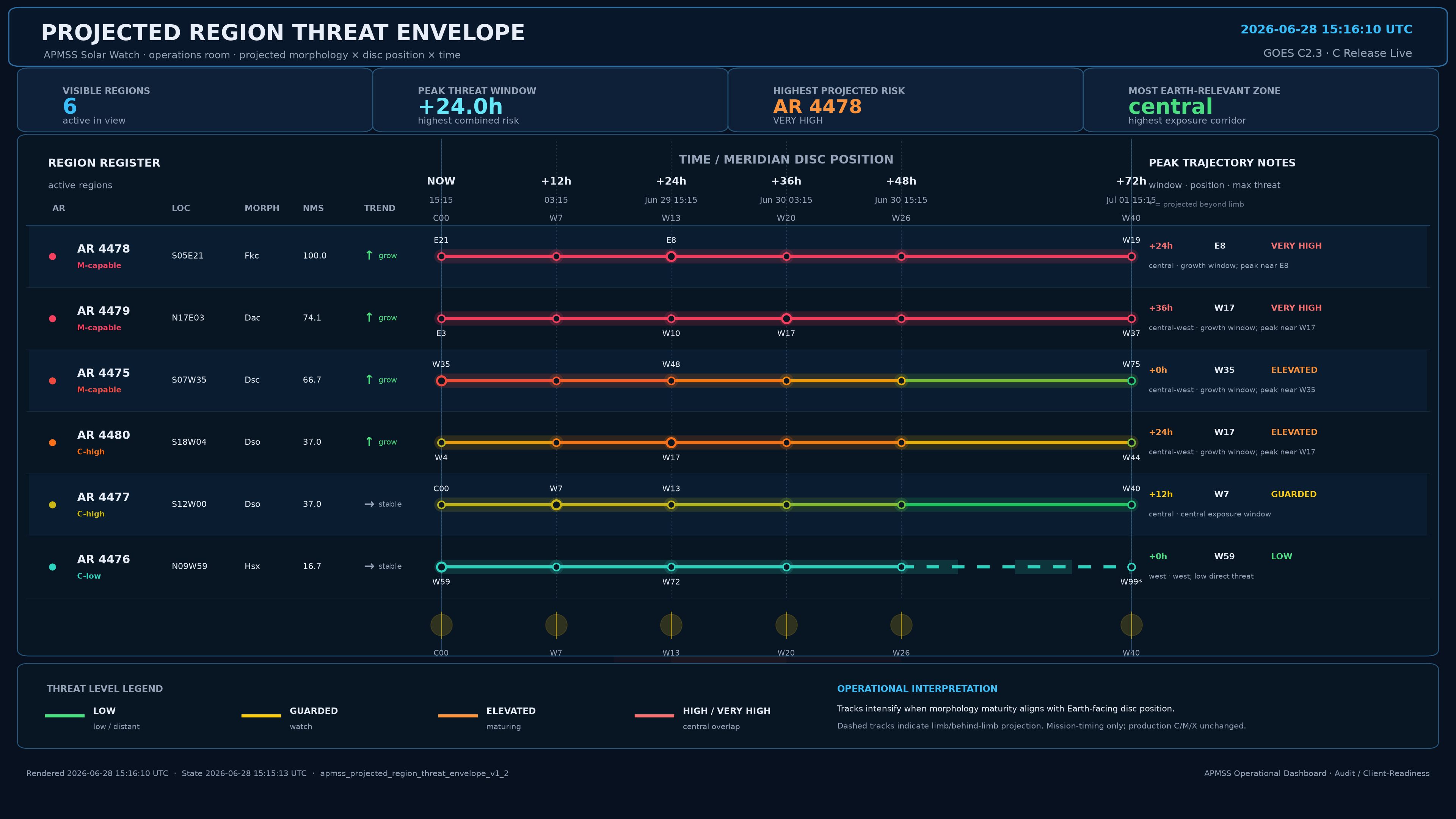The width and height of the screenshot is (1456, 819).
Task: Open the Highest Projected Risk card
Action: point(905,100)
